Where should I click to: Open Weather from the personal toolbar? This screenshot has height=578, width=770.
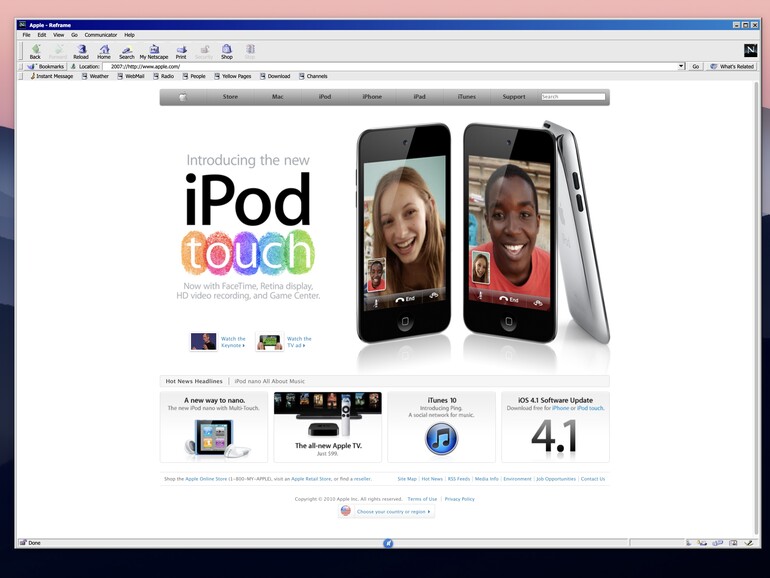pos(95,76)
